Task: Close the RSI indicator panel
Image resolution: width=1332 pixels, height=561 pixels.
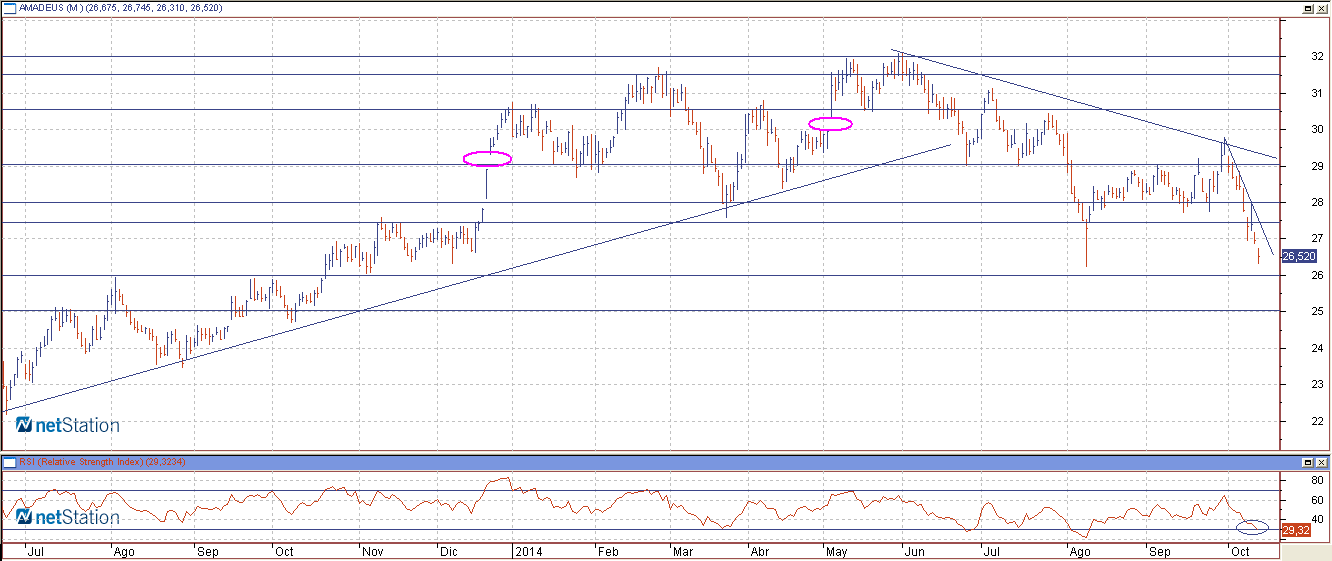Action: pyautogui.click(x=1322, y=463)
